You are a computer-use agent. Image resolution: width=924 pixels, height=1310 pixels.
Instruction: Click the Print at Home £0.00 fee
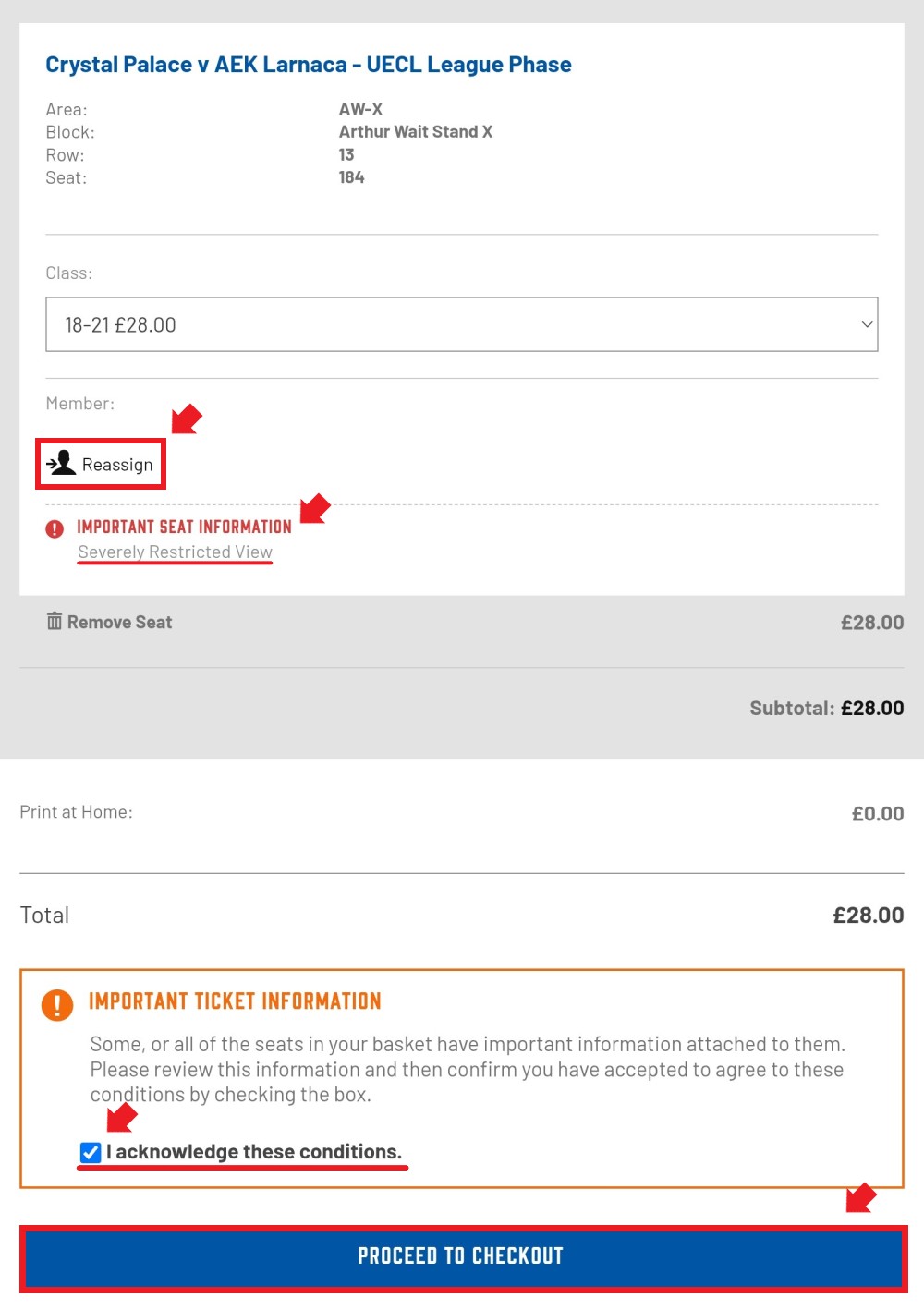pos(878,814)
